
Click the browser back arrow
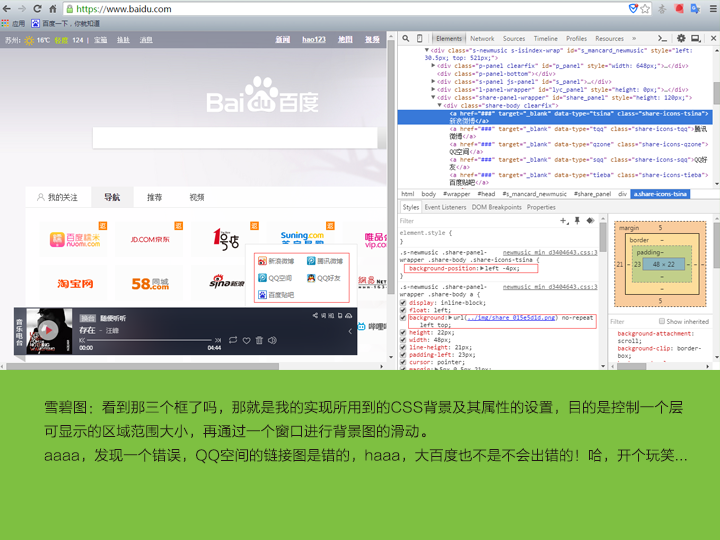pyautogui.click(x=7, y=8)
